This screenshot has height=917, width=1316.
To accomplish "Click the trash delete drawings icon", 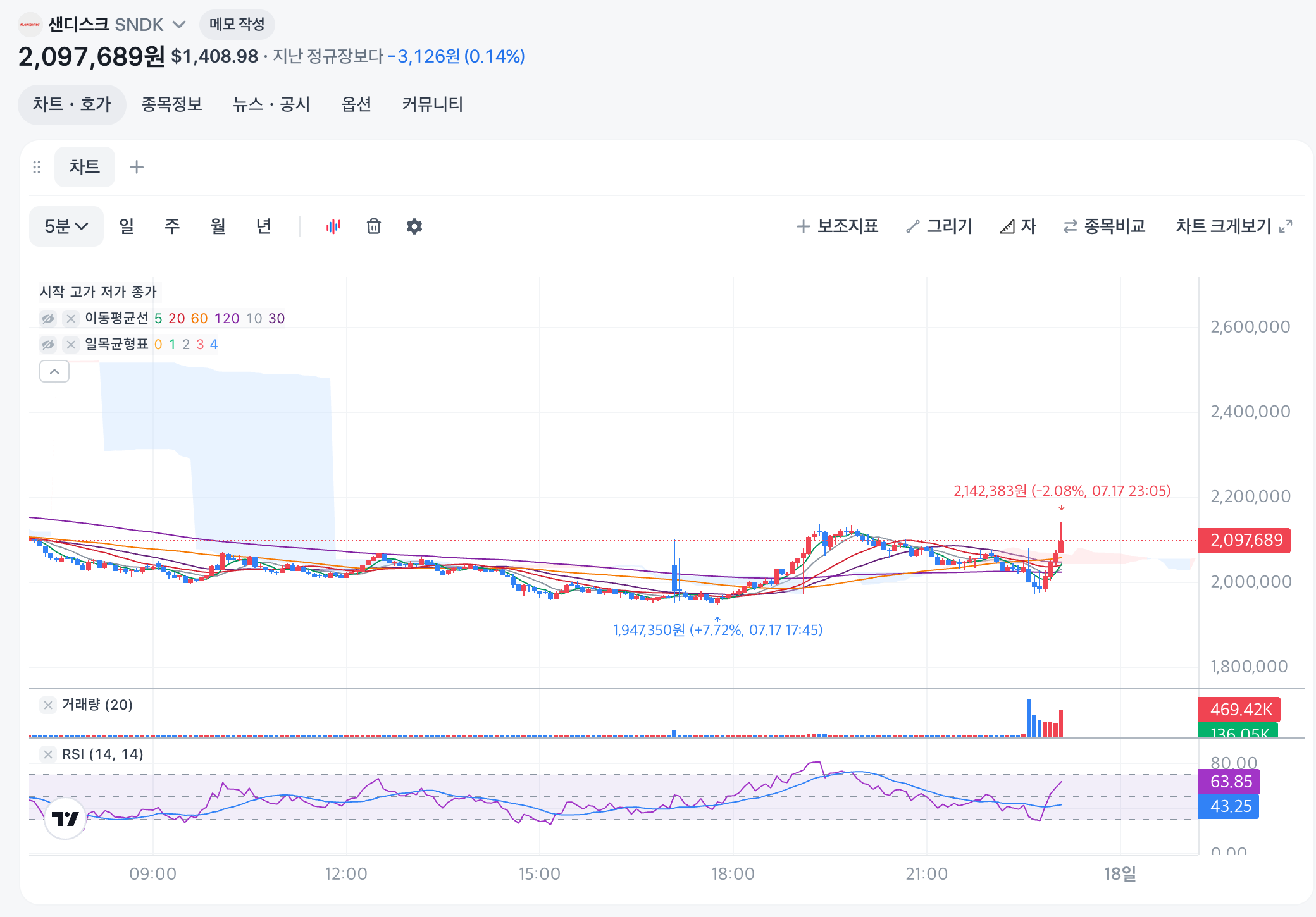I will coord(374,226).
